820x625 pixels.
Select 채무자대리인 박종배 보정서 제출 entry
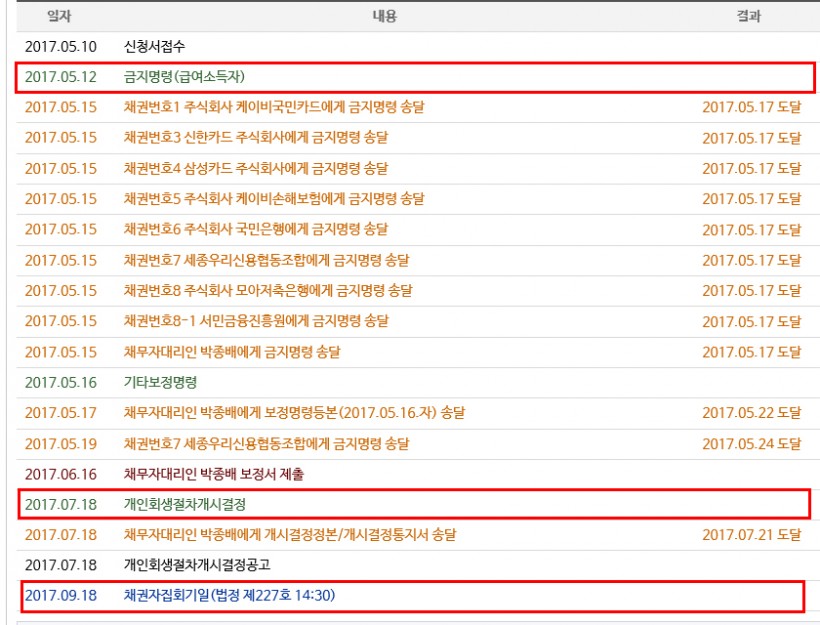point(213,474)
